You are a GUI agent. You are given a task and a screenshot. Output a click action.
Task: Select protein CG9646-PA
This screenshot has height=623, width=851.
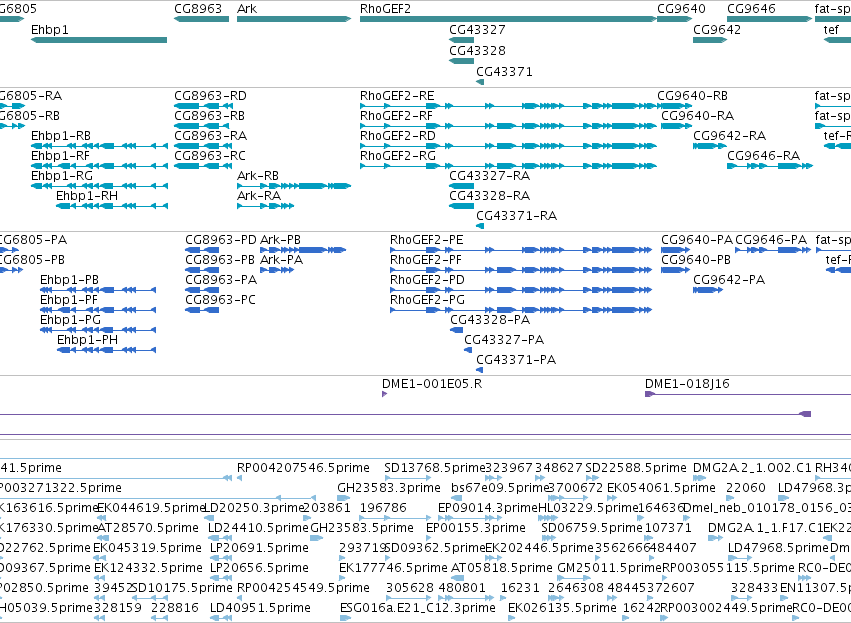click(x=773, y=250)
